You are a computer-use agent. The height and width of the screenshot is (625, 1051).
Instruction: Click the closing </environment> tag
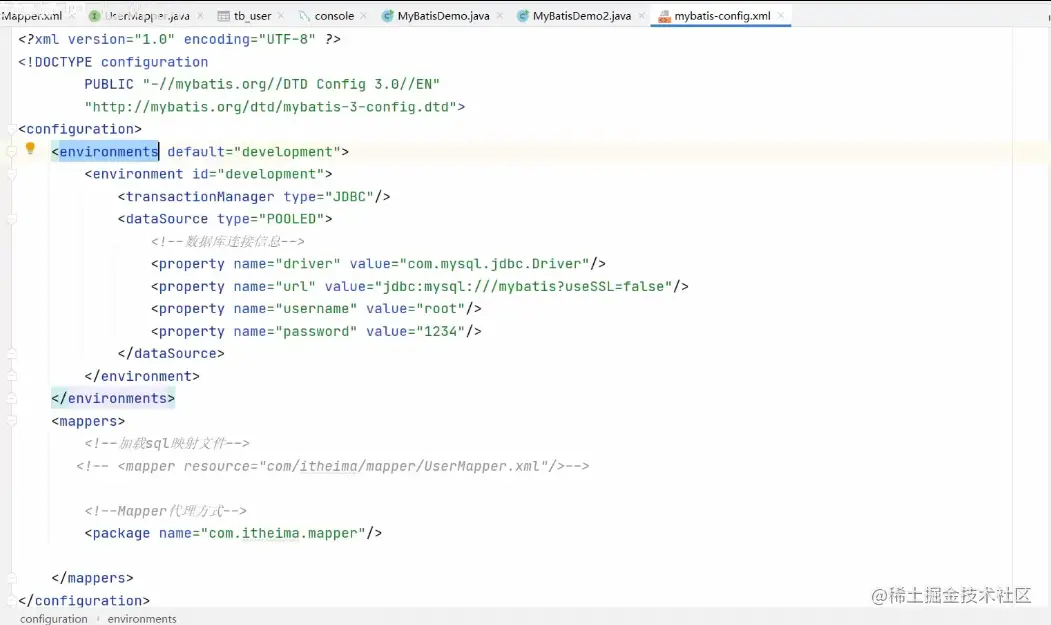point(142,376)
